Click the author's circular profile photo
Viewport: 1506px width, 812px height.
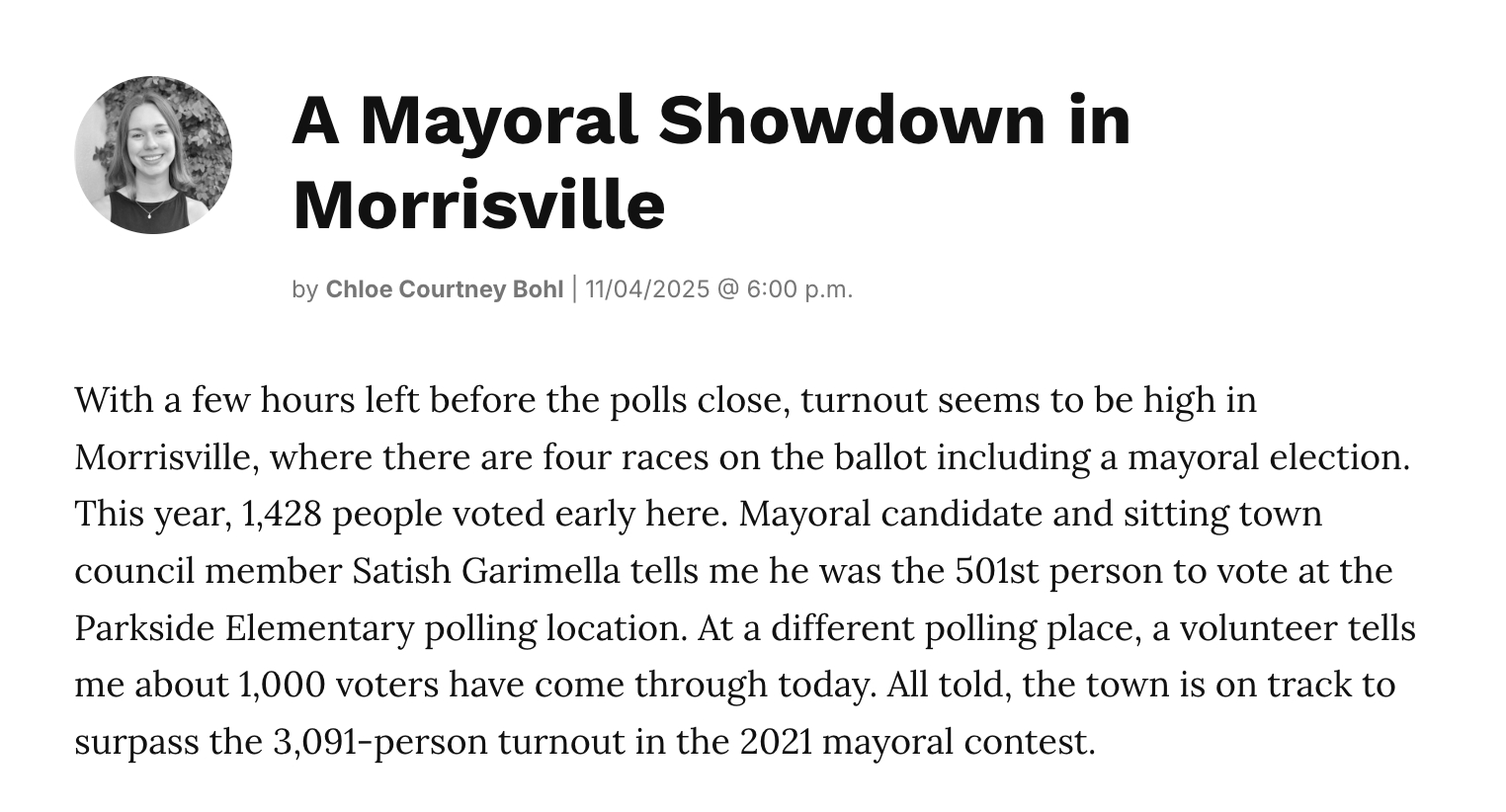point(153,155)
